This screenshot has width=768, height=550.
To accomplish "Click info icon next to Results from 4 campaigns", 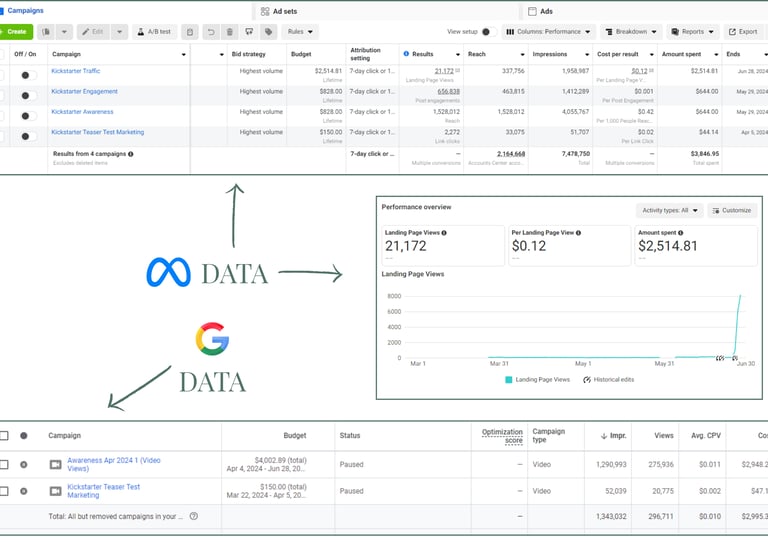I will 131,154.
